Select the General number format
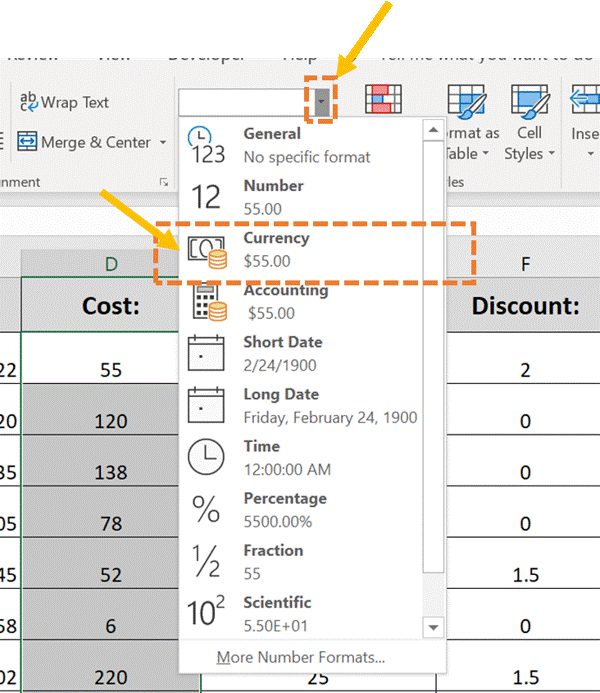600x693 pixels. click(x=300, y=145)
